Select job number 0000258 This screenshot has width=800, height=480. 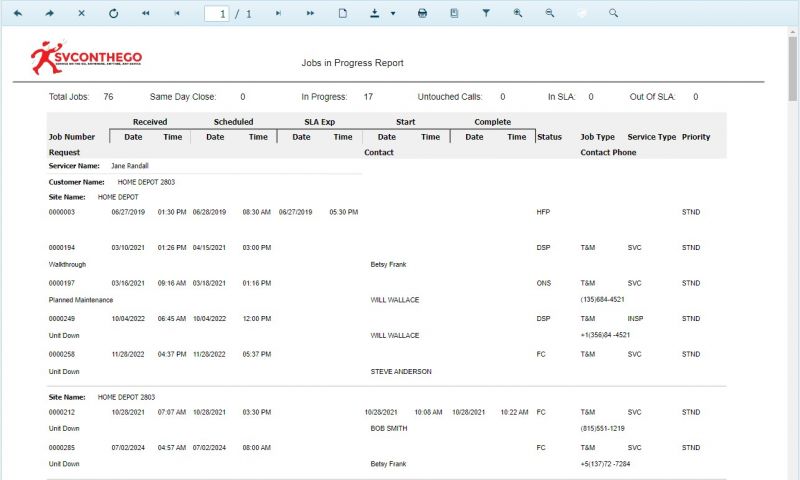pos(62,355)
